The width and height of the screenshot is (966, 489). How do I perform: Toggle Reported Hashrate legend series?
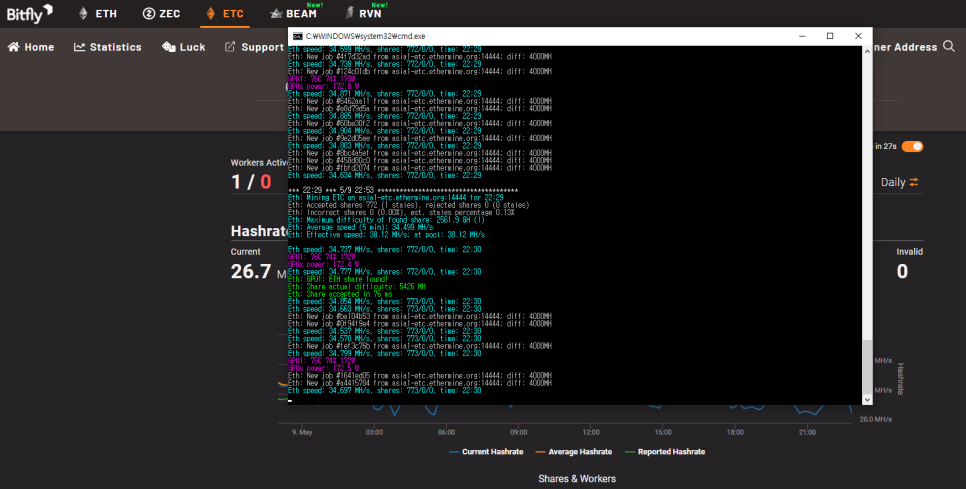pyautogui.click(x=665, y=451)
